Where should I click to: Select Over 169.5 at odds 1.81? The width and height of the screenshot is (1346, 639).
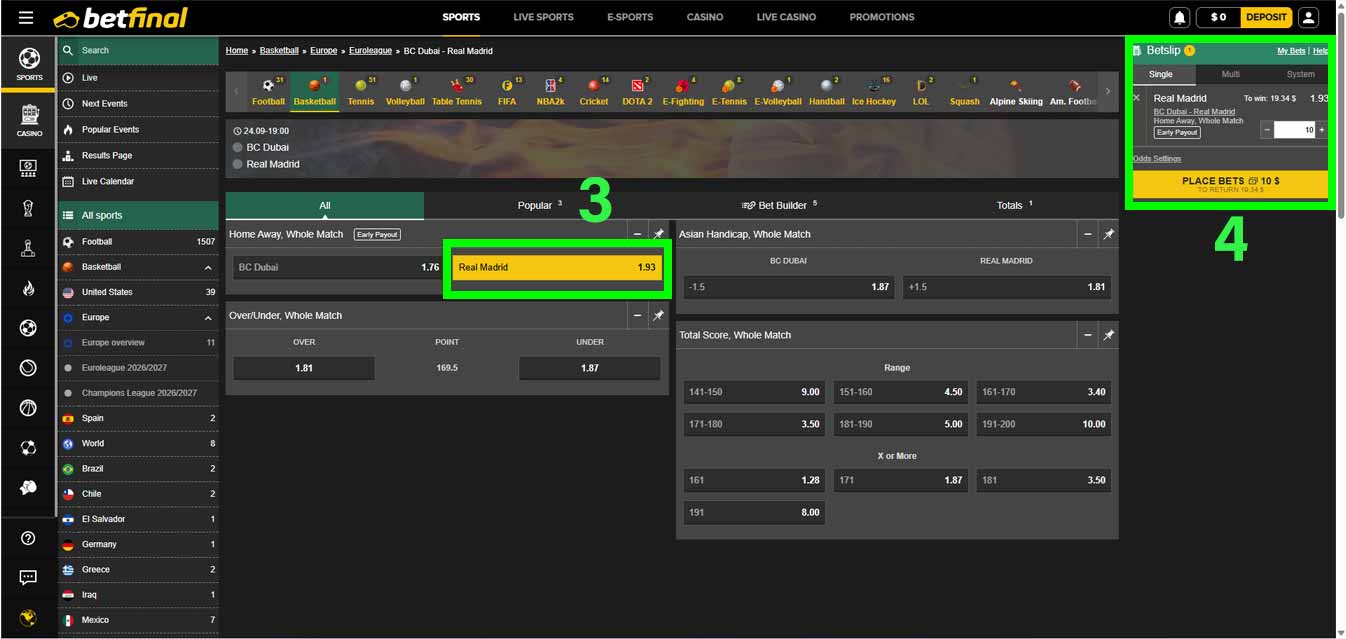tap(304, 368)
